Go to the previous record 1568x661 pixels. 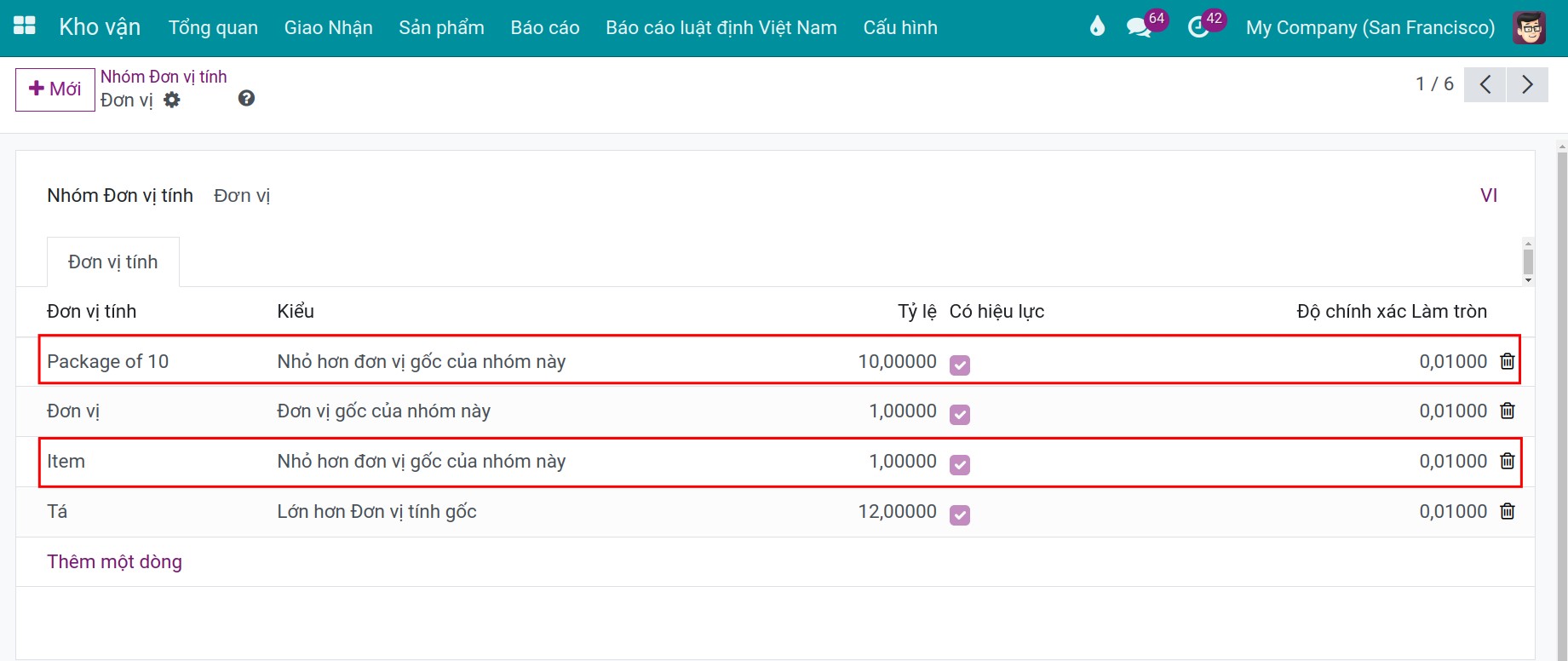pyautogui.click(x=1485, y=84)
